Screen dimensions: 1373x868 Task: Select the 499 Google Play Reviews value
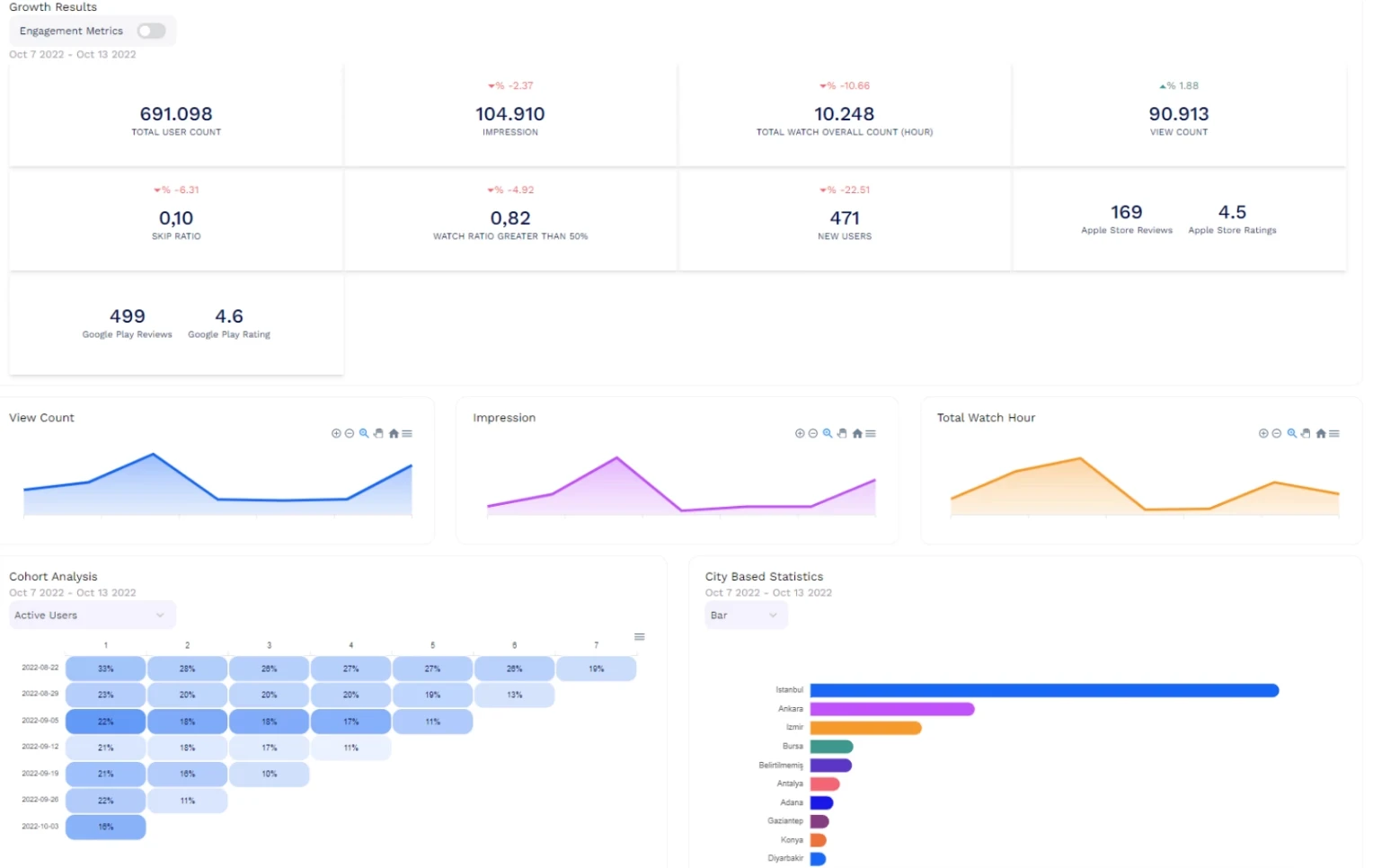[127, 316]
